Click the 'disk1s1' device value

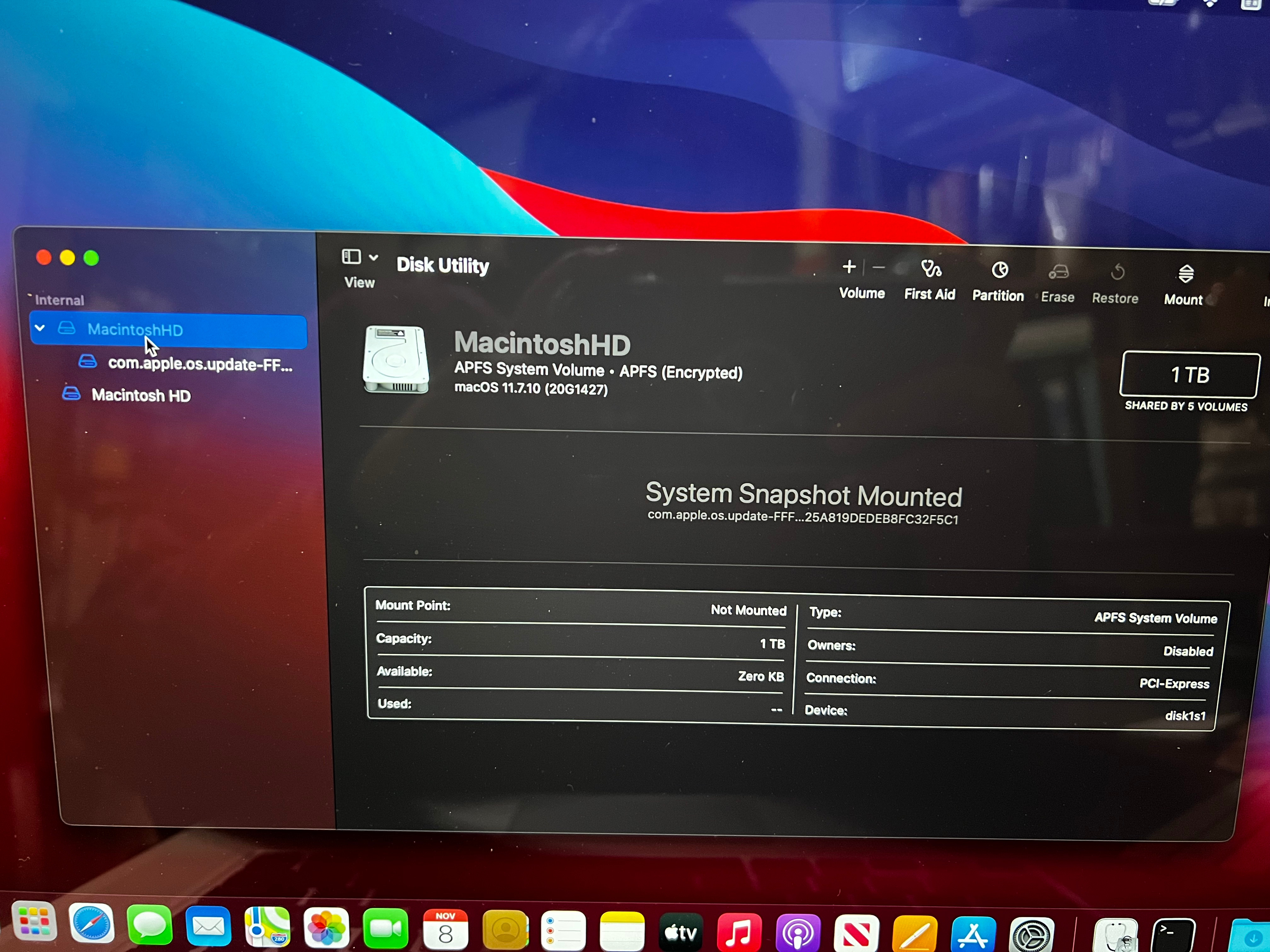click(1185, 716)
